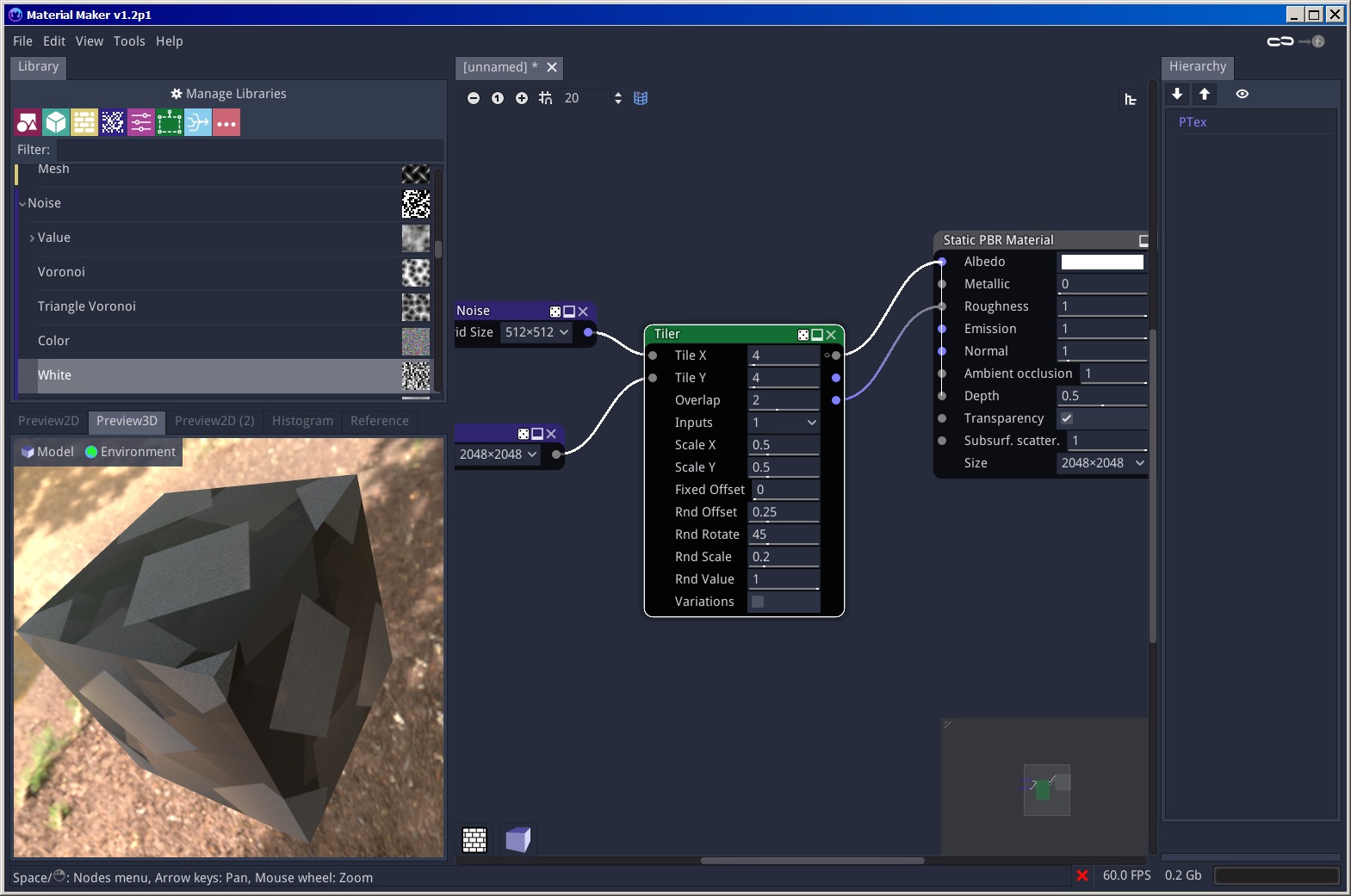Click the down arrow icon in Hierarchy
The image size is (1351, 896).
[x=1177, y=94]
